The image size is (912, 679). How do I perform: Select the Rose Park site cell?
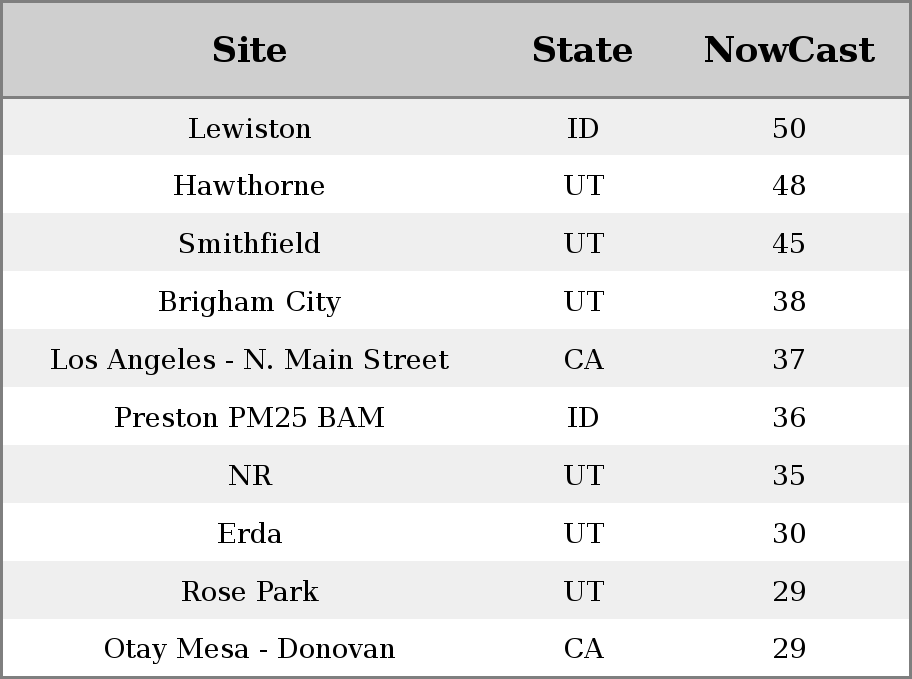tap(249, 592)
